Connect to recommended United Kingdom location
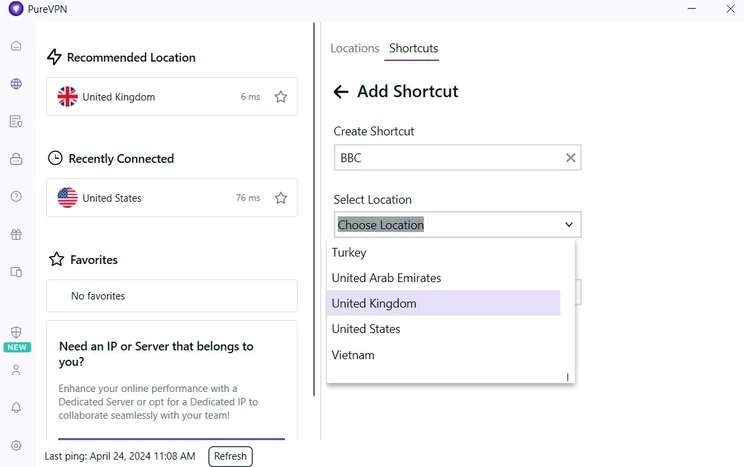The height and width of the screenshot is (467, 744). 172,97
